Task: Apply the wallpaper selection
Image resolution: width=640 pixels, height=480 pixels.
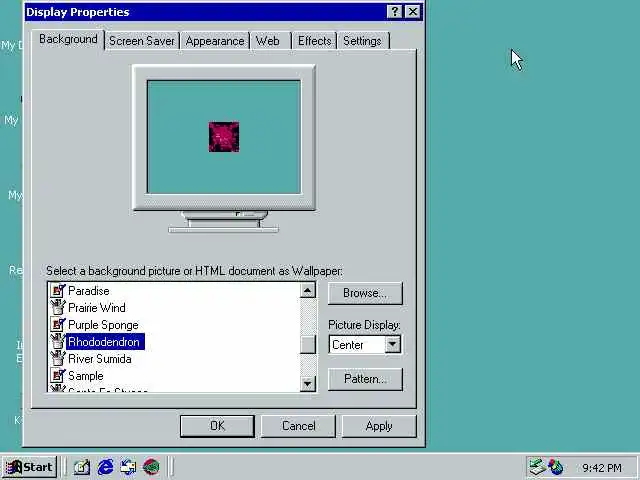Action: coord(379,426)
